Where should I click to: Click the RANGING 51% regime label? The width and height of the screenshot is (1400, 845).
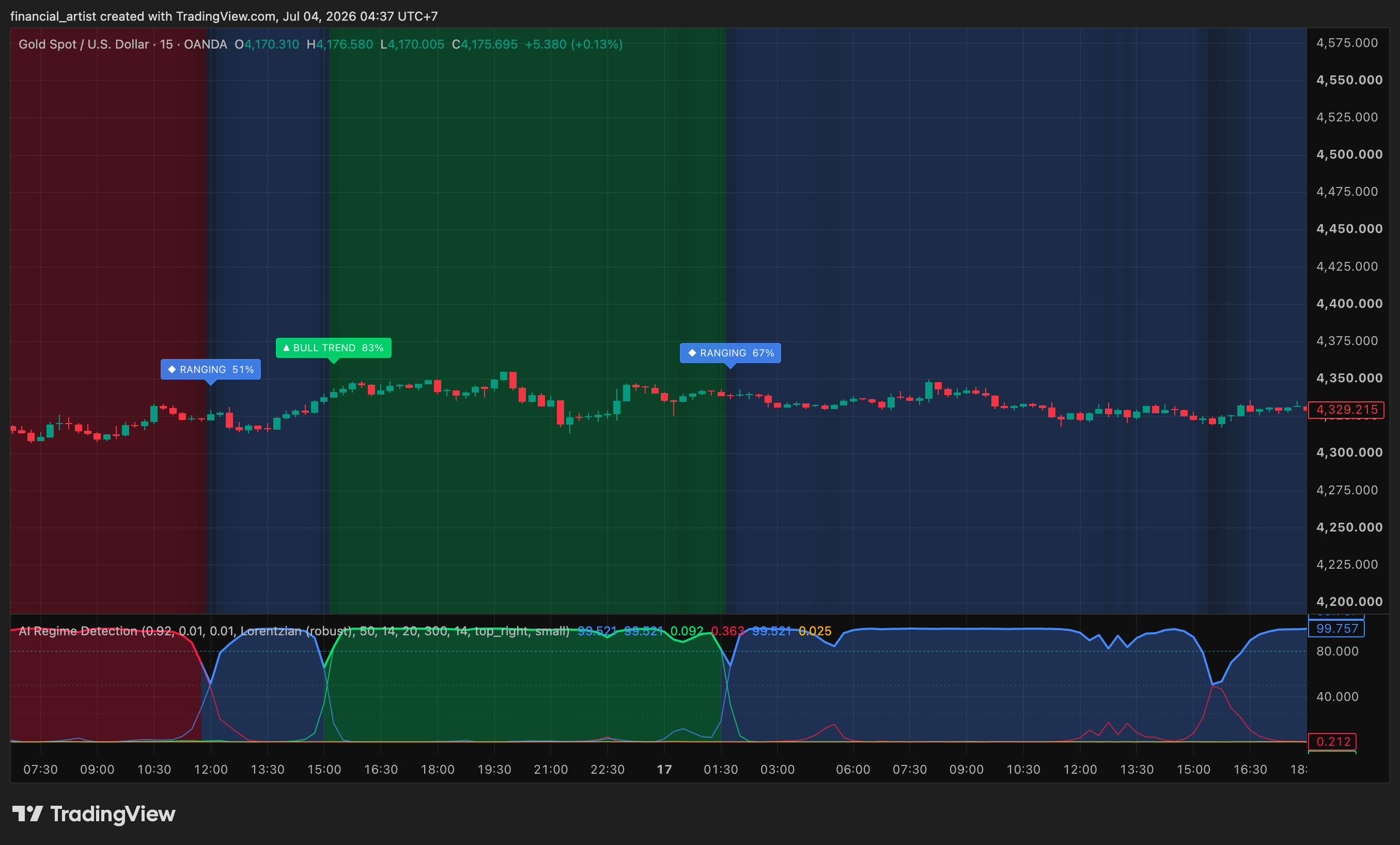click(211, 369)
